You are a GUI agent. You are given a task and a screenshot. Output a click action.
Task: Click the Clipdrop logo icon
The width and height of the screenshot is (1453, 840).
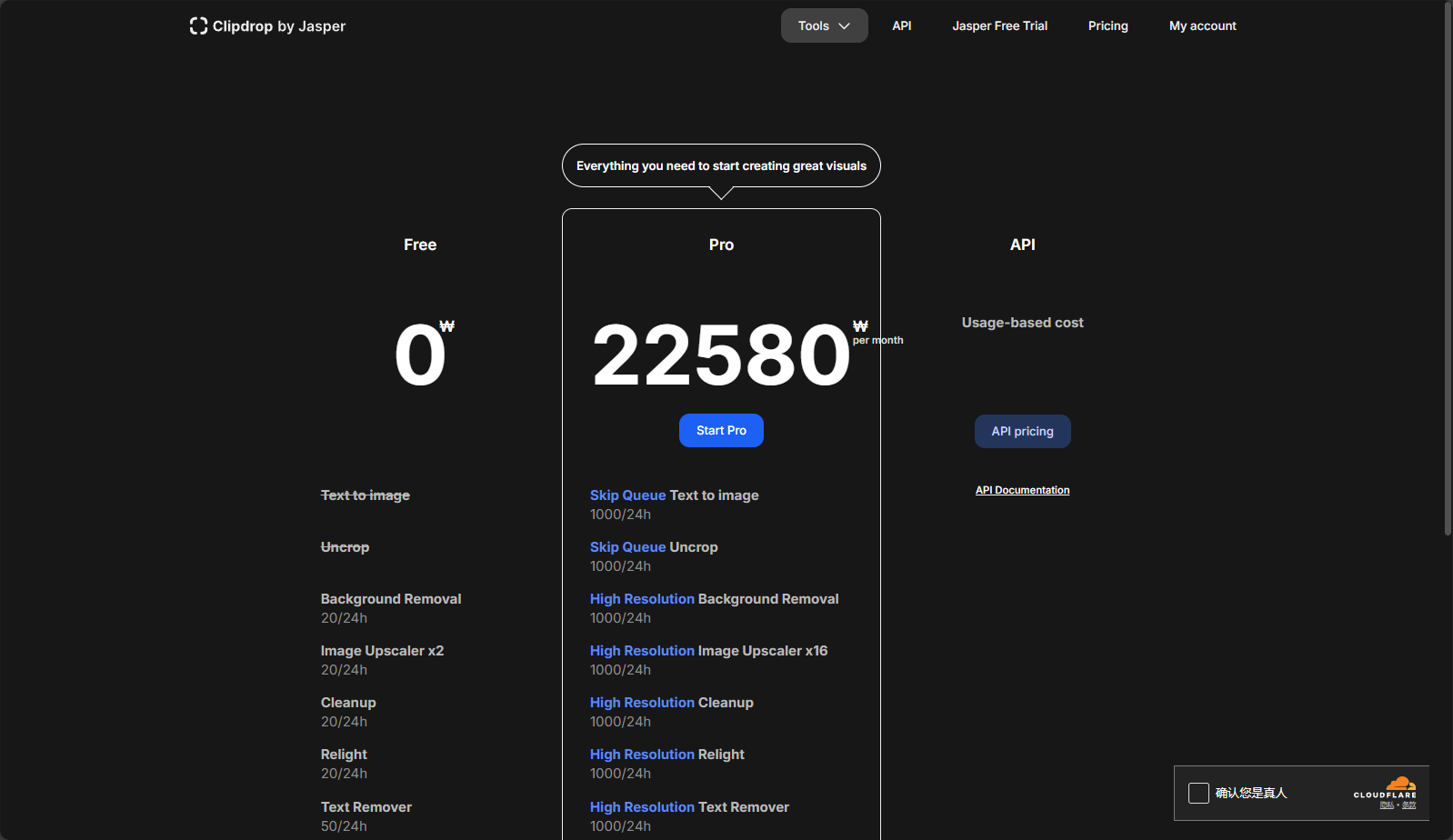click(x=198, y=26)
